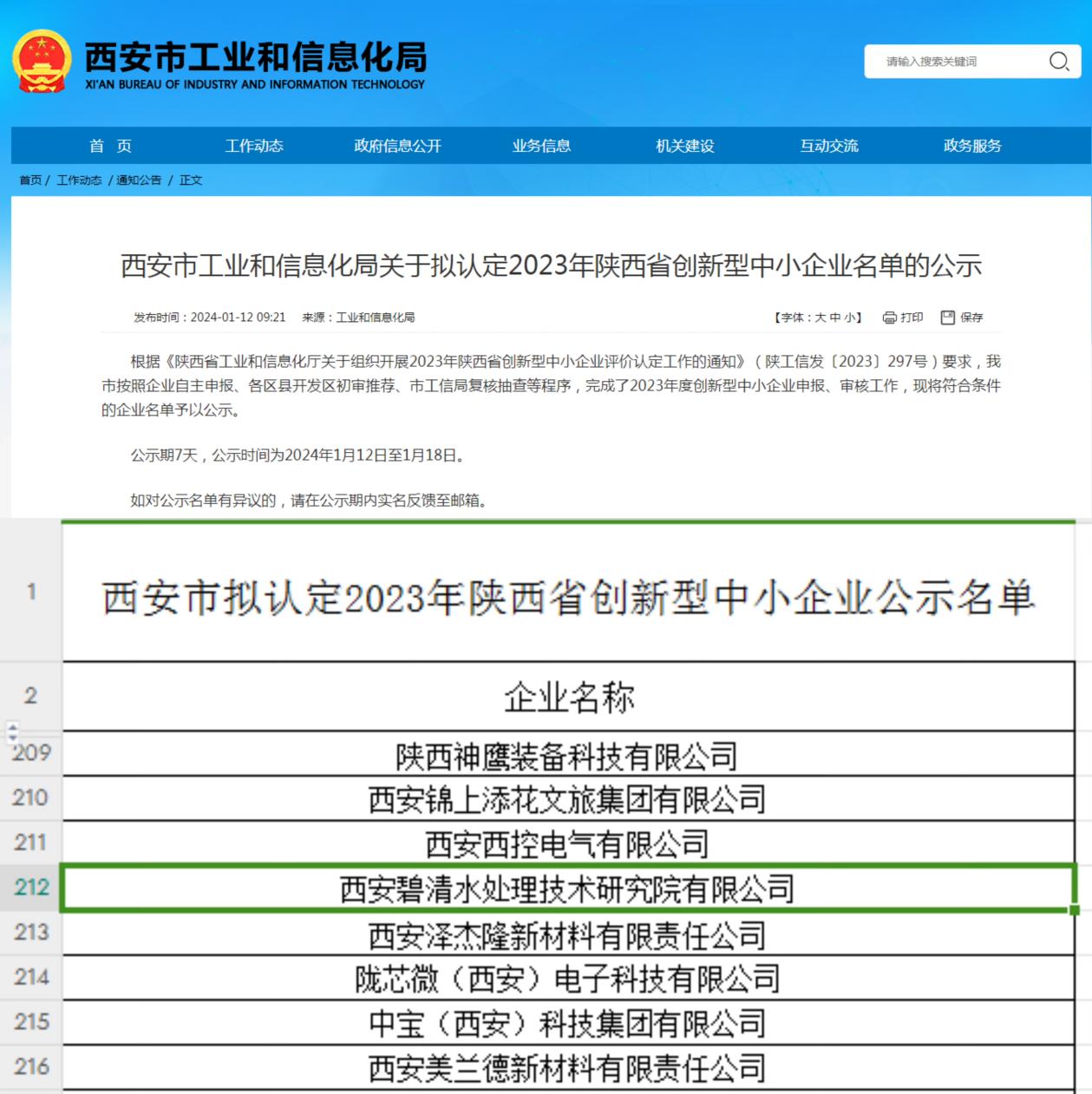Select cell 西安泽杰隆新材料有限责任公司
This screenshot has width=1092, height=1094.
(x=569, y=934)
